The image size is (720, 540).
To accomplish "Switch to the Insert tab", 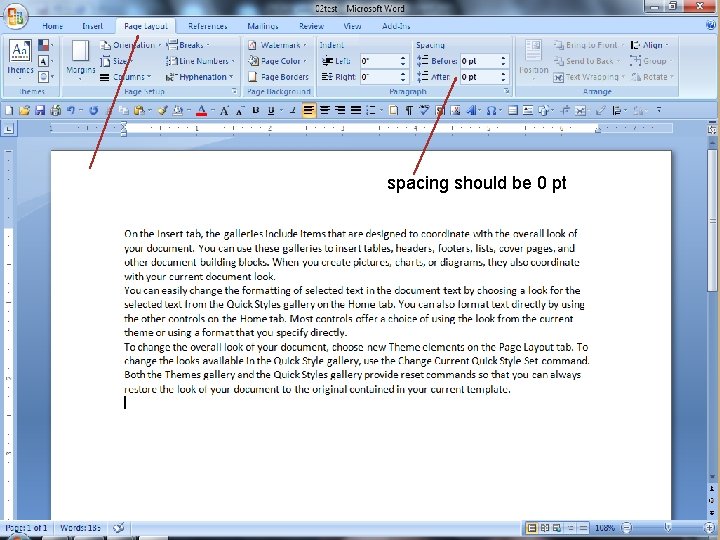I will [x=92, y=26].
